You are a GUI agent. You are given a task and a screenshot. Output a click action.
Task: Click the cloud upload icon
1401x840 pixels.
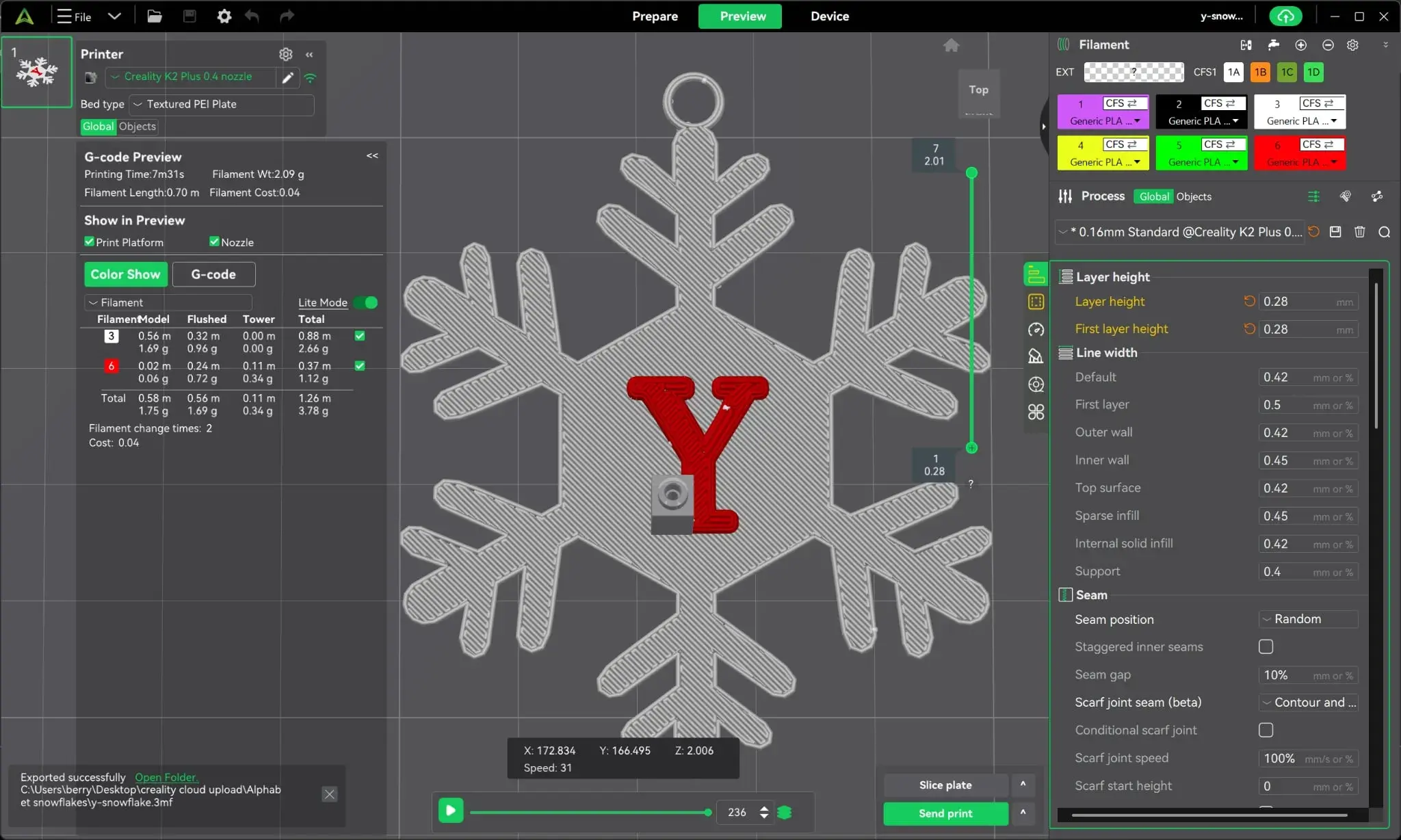tap(1285, 16)
